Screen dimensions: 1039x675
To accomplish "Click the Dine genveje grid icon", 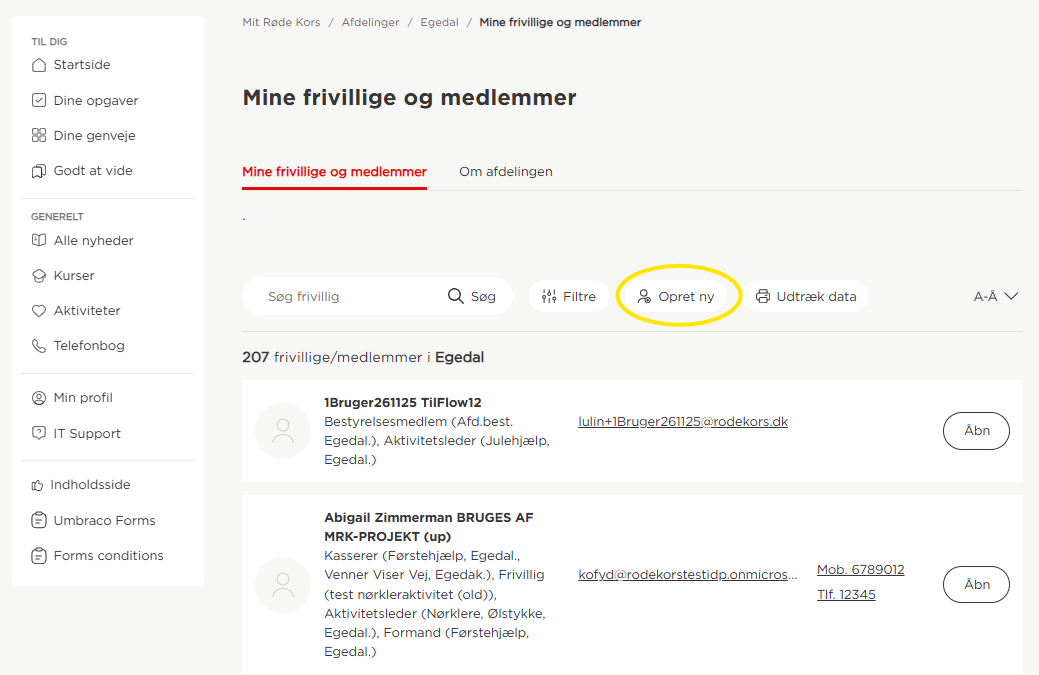I will [39, 135].
